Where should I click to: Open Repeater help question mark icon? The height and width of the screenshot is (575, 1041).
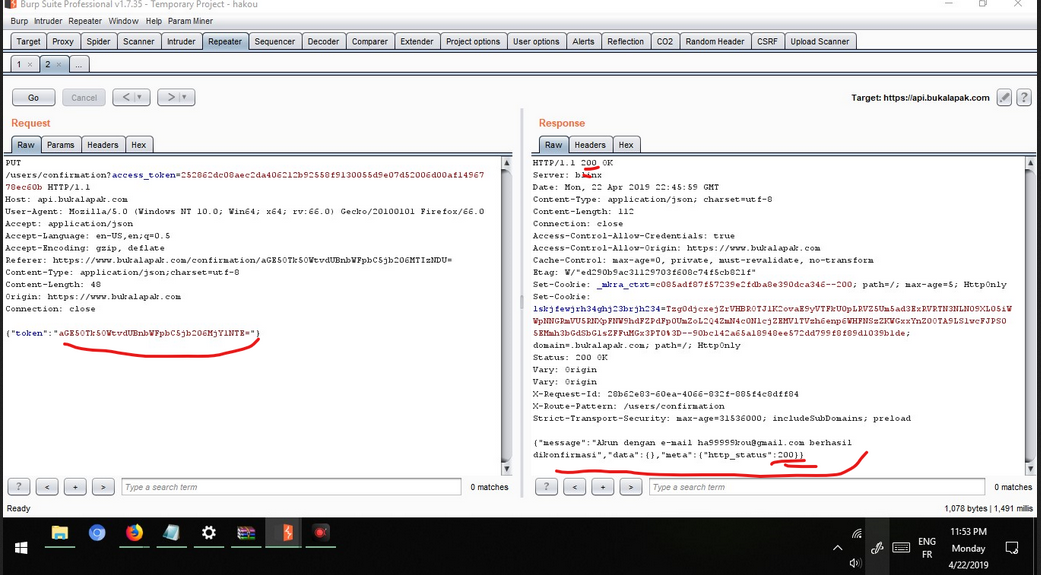pos(1024,98)
